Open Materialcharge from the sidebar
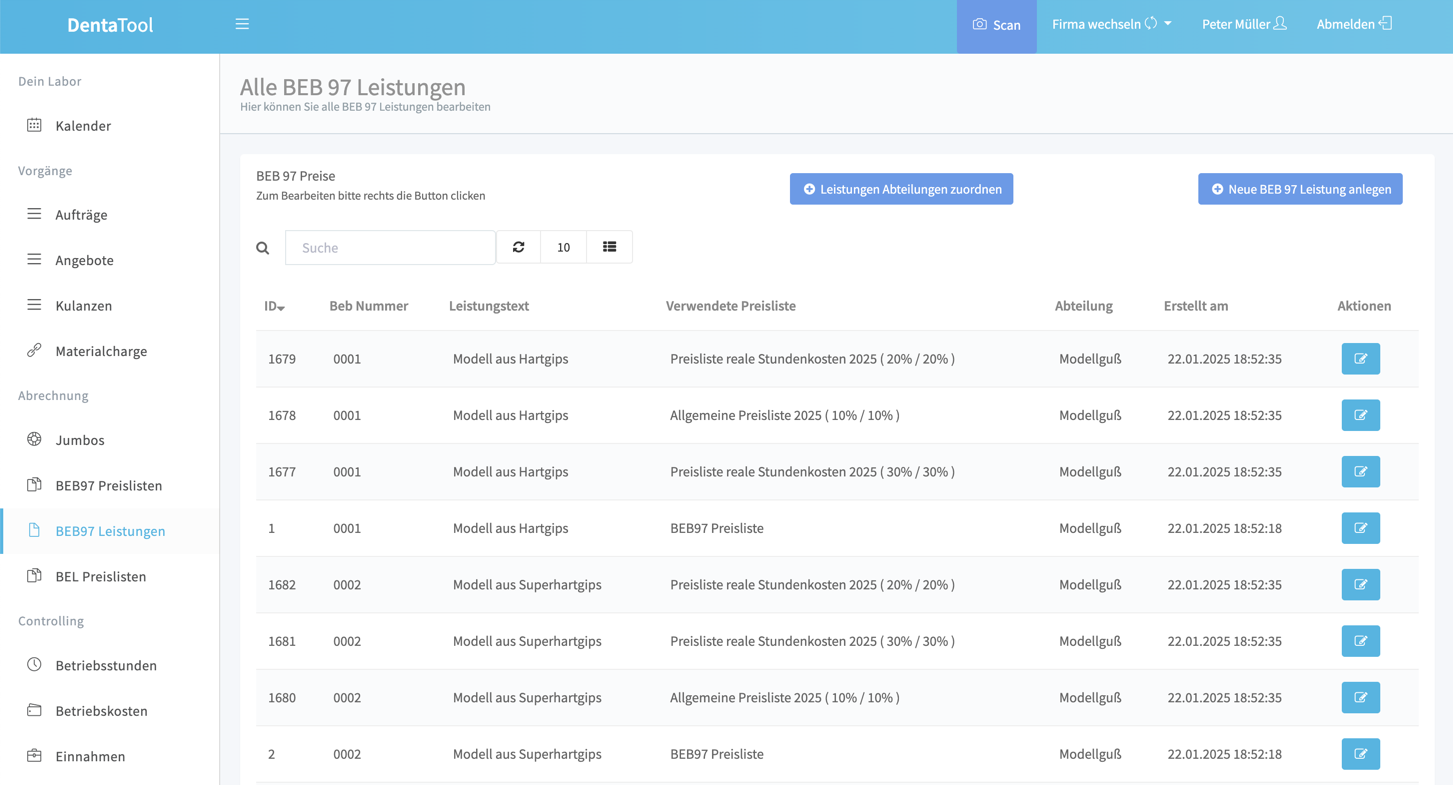The width and height of the screenshot is (1453, 785). 101,351
